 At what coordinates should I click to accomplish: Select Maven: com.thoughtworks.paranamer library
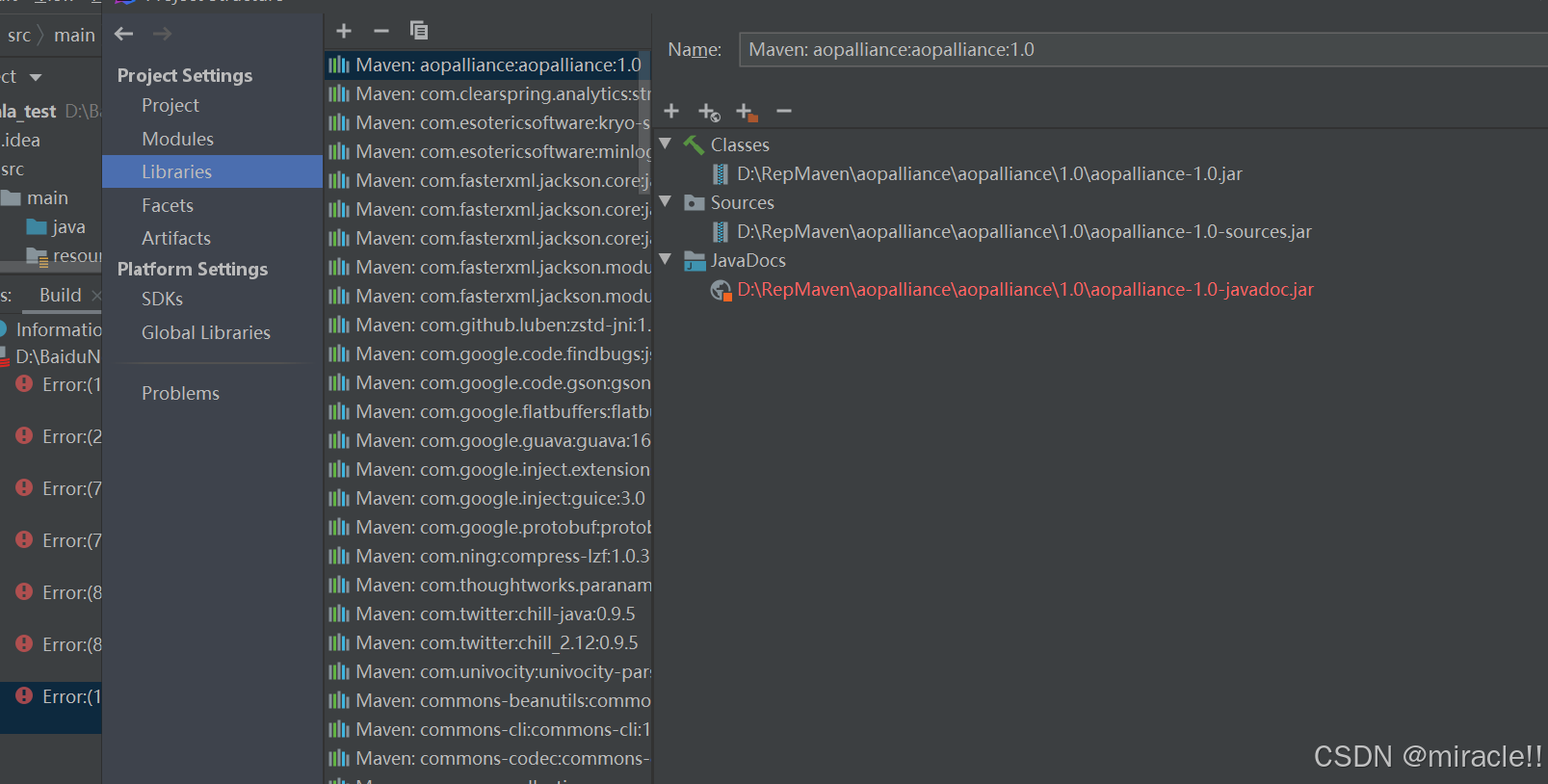(488, 585)
